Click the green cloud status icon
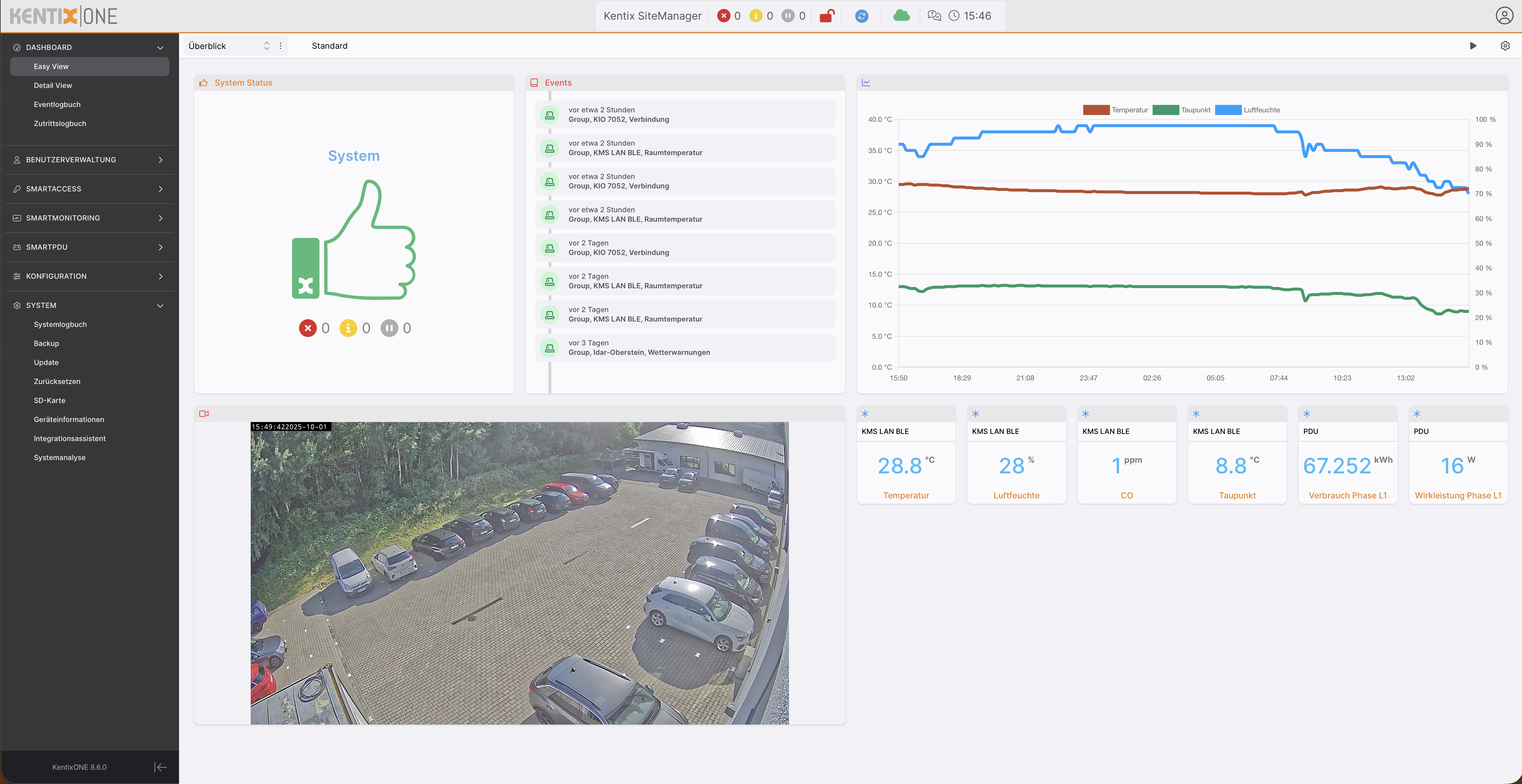The width and height of the screenshot is (1522, 784). 901,16
